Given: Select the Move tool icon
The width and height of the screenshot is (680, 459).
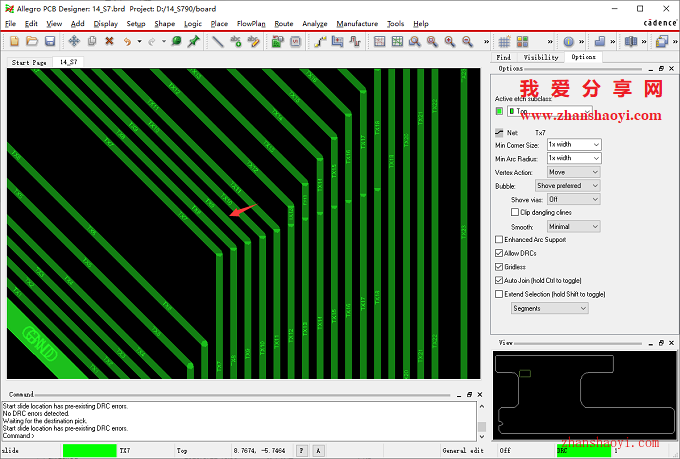Looking at the screenshot, I should (74, 41).
